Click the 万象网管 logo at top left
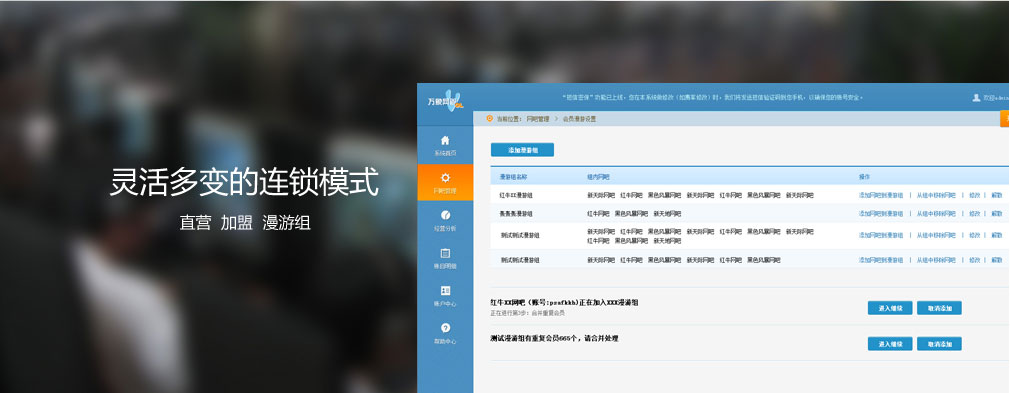Viewport: 1010px width, 393px height. (x=444, y=100)
